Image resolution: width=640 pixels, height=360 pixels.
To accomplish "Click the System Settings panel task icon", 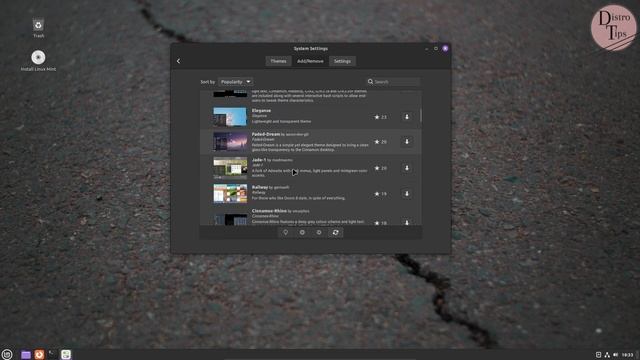I will coord(66,354).
